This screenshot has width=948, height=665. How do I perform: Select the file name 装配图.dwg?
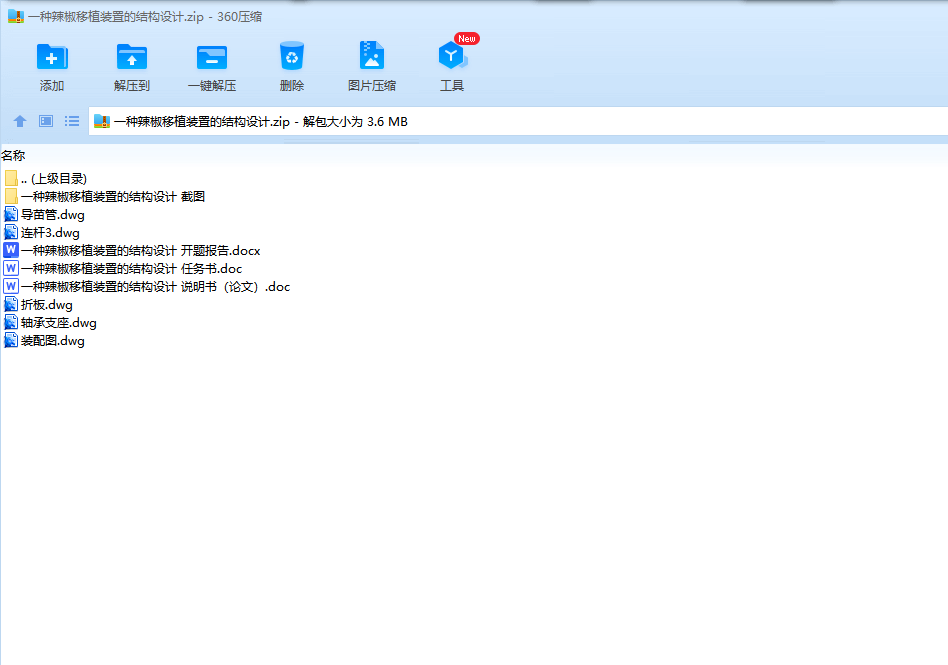coord(53,341)
